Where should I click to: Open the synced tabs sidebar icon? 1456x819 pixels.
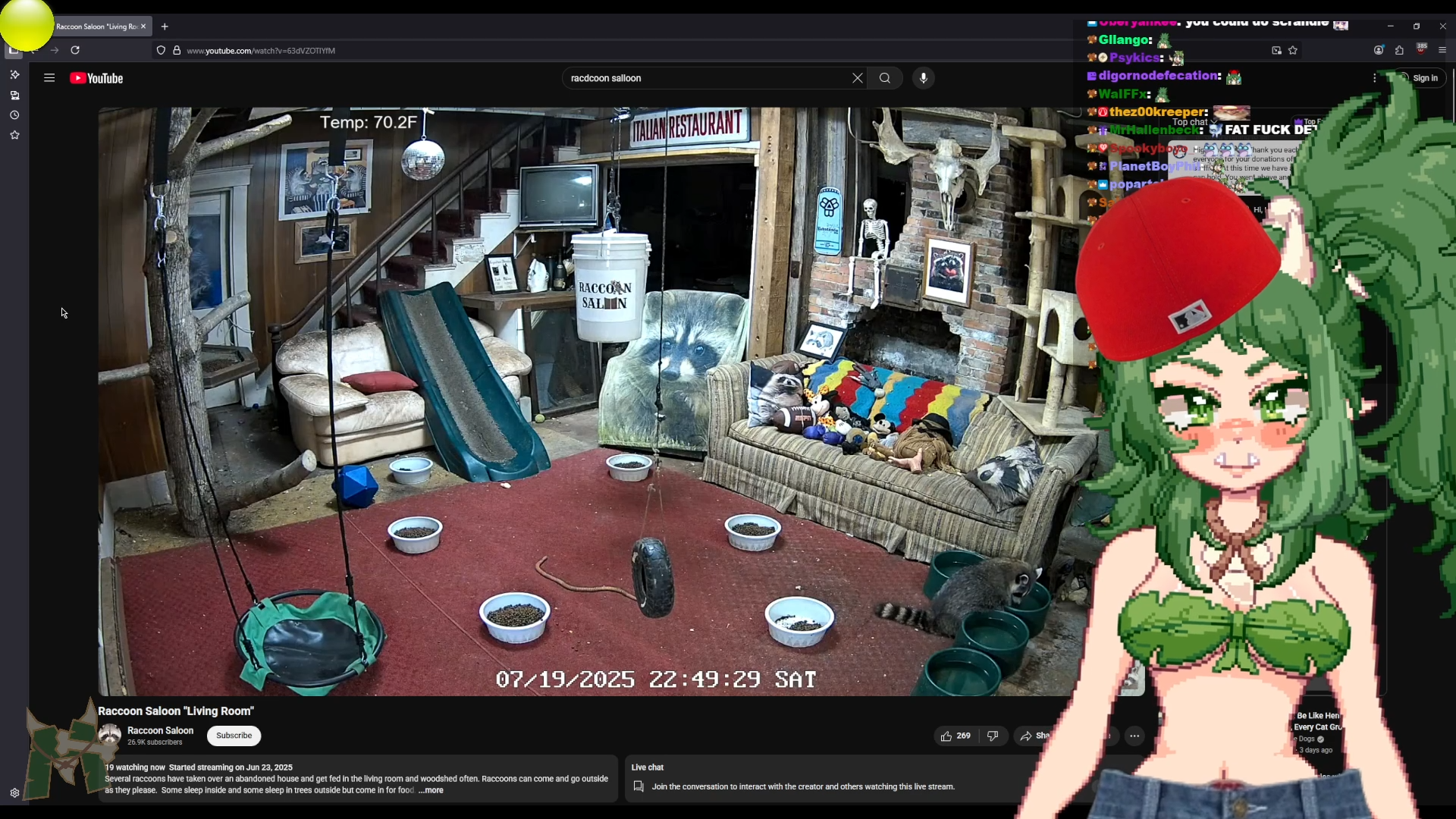[14, 95]
